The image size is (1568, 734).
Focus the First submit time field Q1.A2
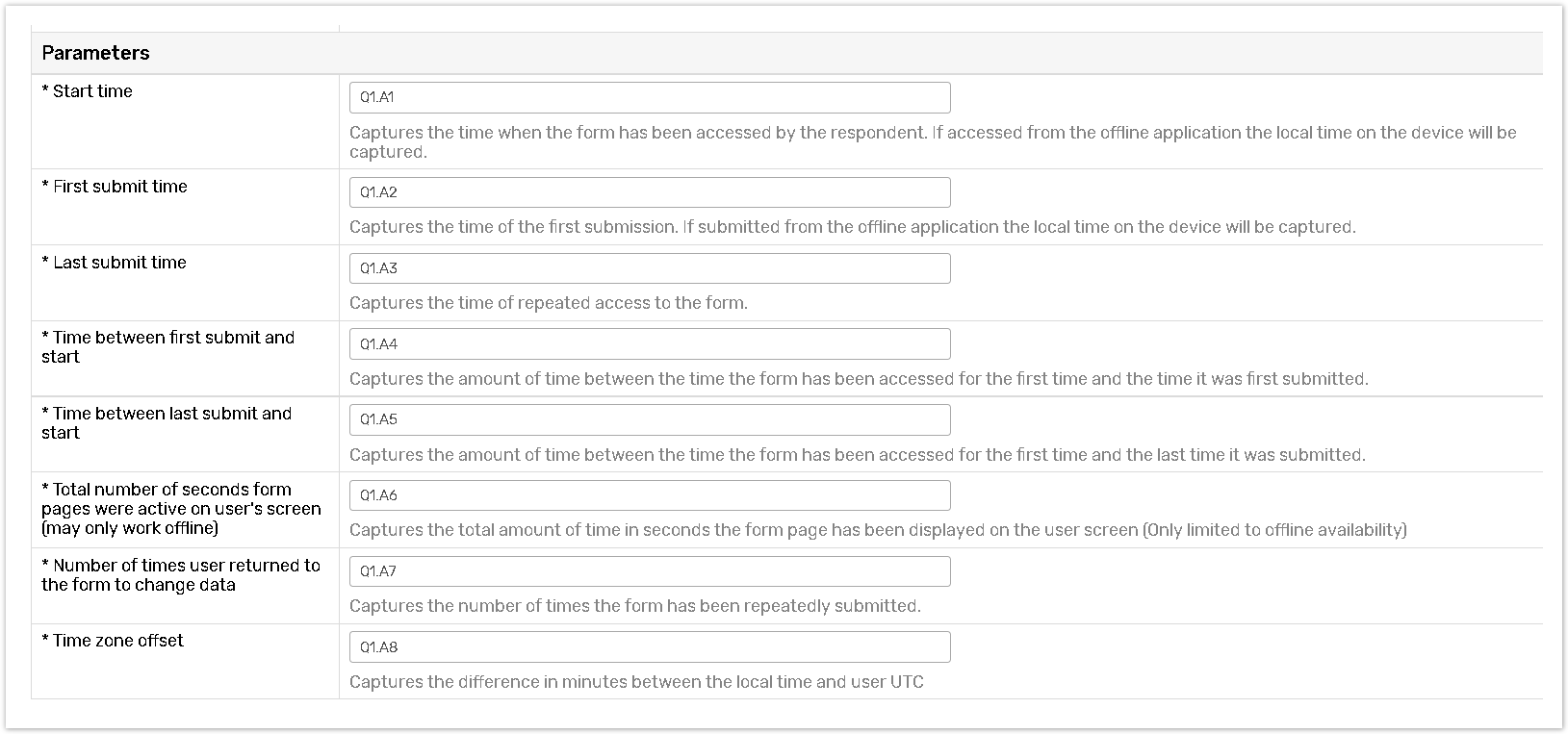tap(650, 192)
